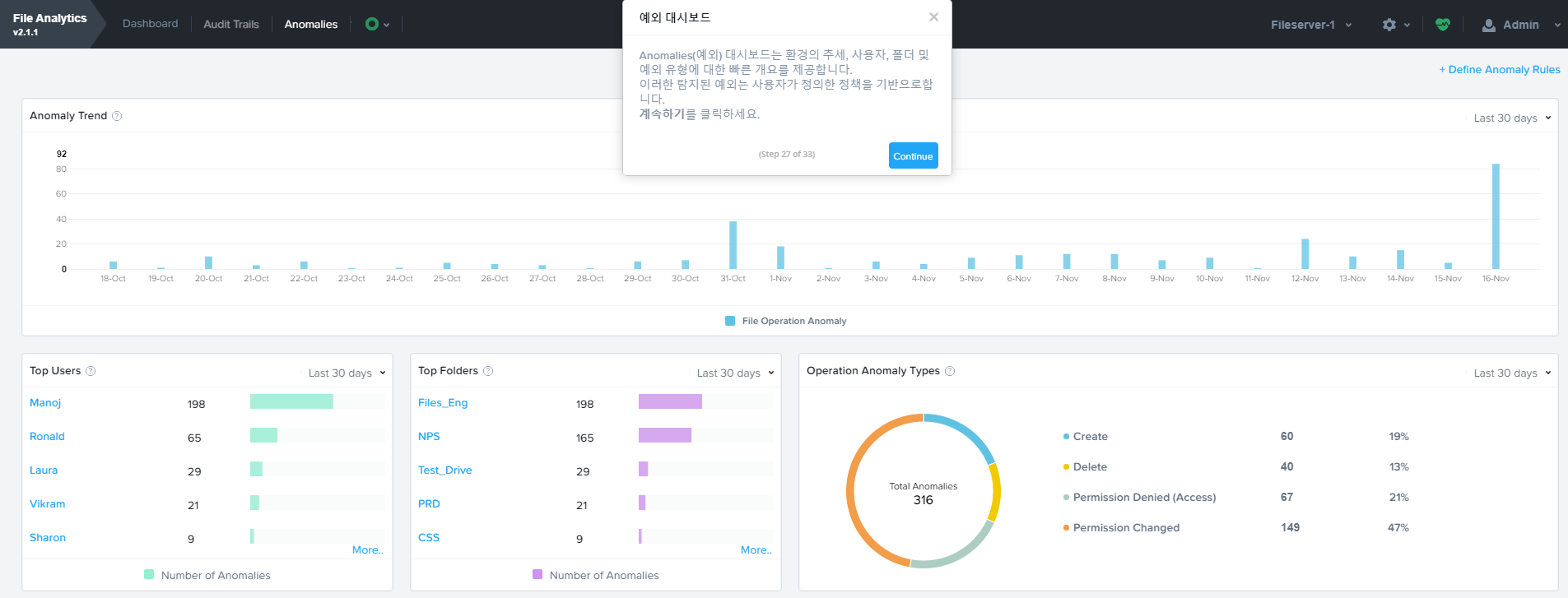This screenshot has width=1568, height=598.
Task: Close the tour popup dialog
Action: click(x=933, y=17)
